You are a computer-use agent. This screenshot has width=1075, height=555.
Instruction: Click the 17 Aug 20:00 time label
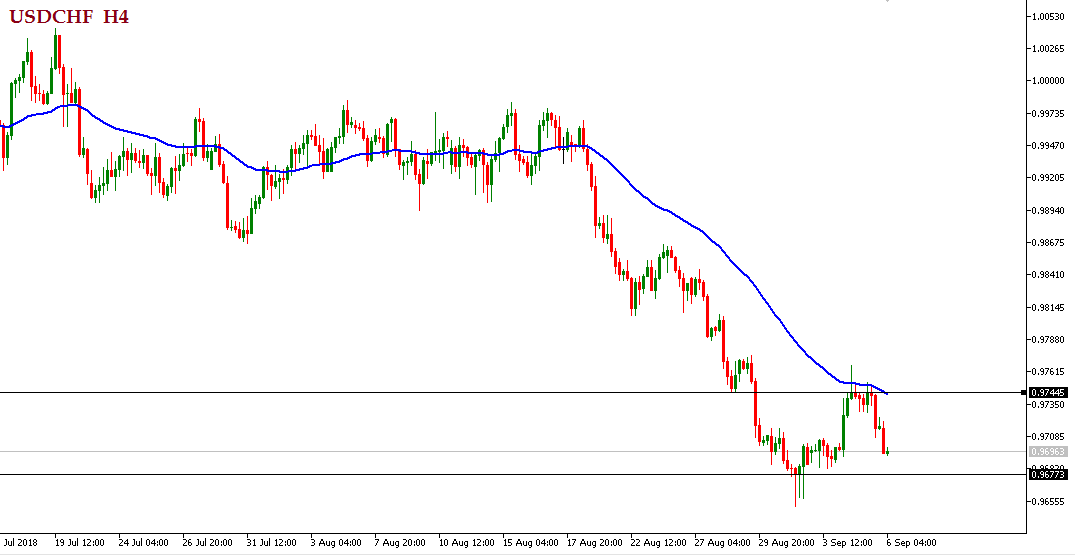coord(592,543)
